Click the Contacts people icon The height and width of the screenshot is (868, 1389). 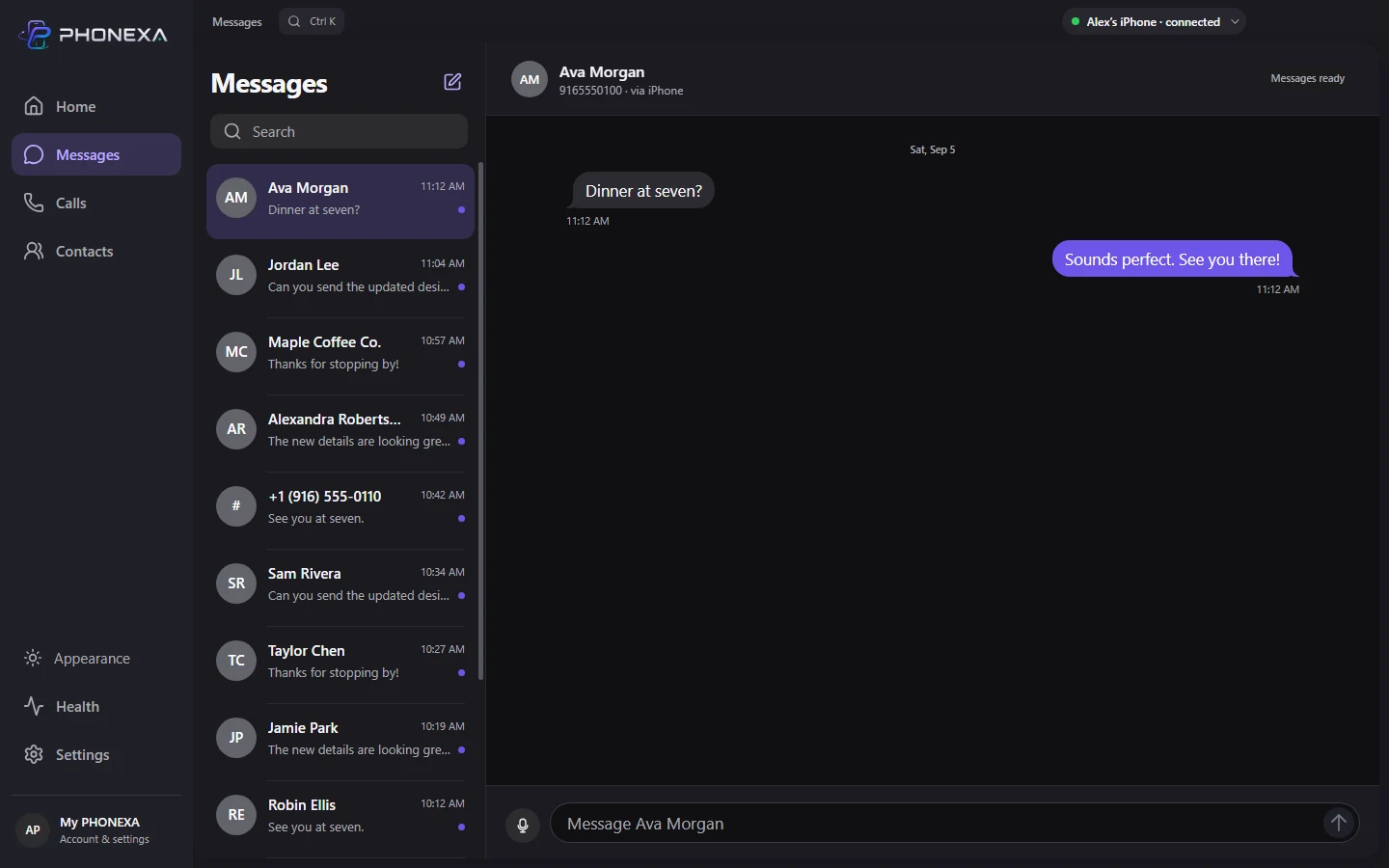pos(34,251)
